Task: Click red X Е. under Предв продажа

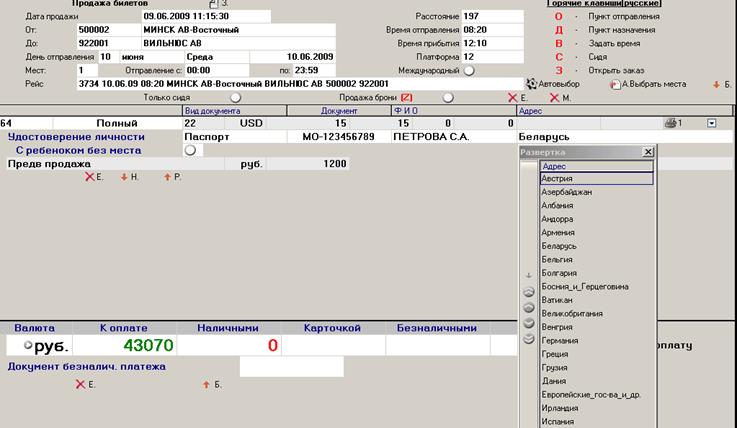Action: coord(90,177)
